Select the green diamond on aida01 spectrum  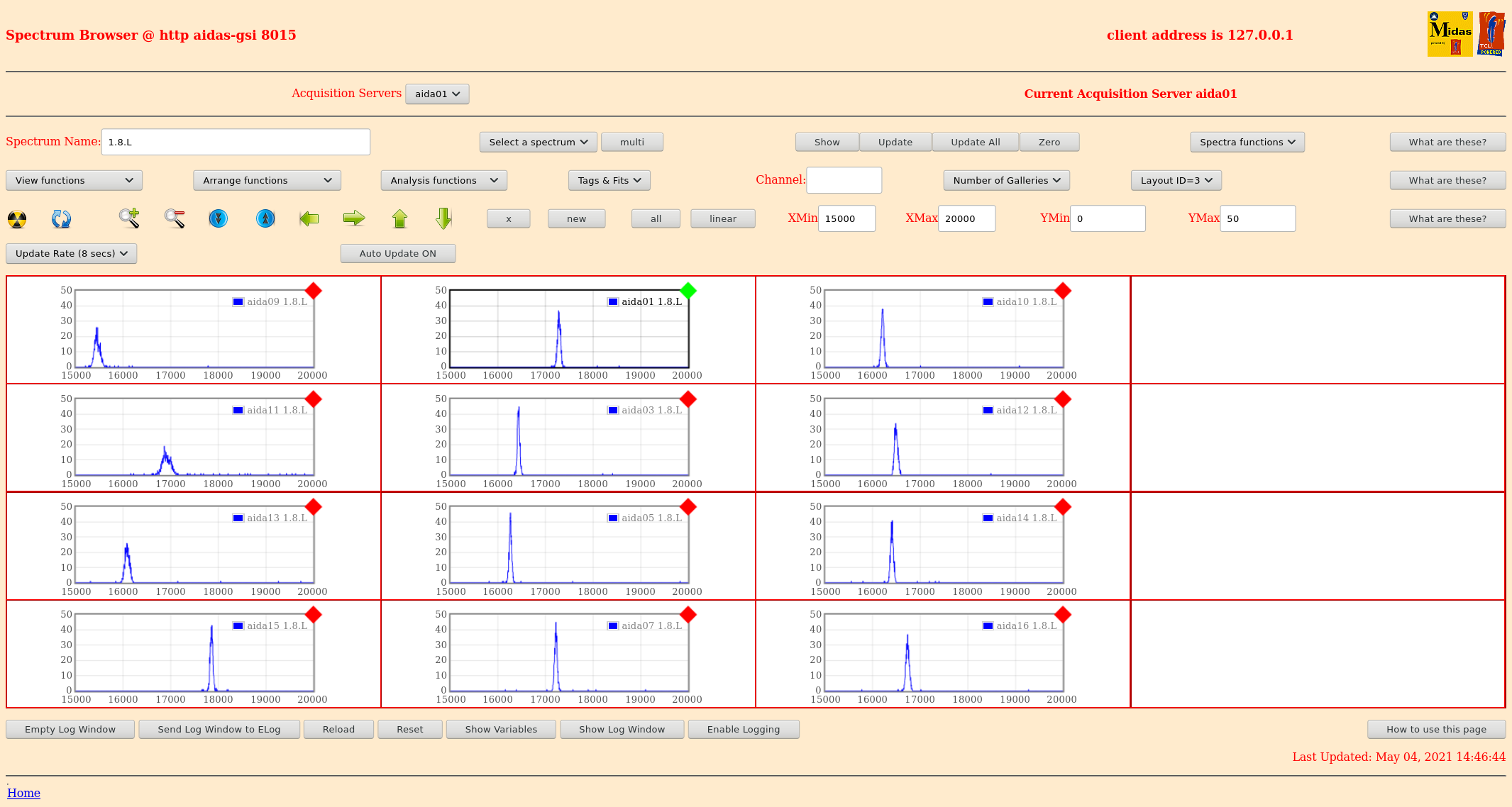[688, 291]
